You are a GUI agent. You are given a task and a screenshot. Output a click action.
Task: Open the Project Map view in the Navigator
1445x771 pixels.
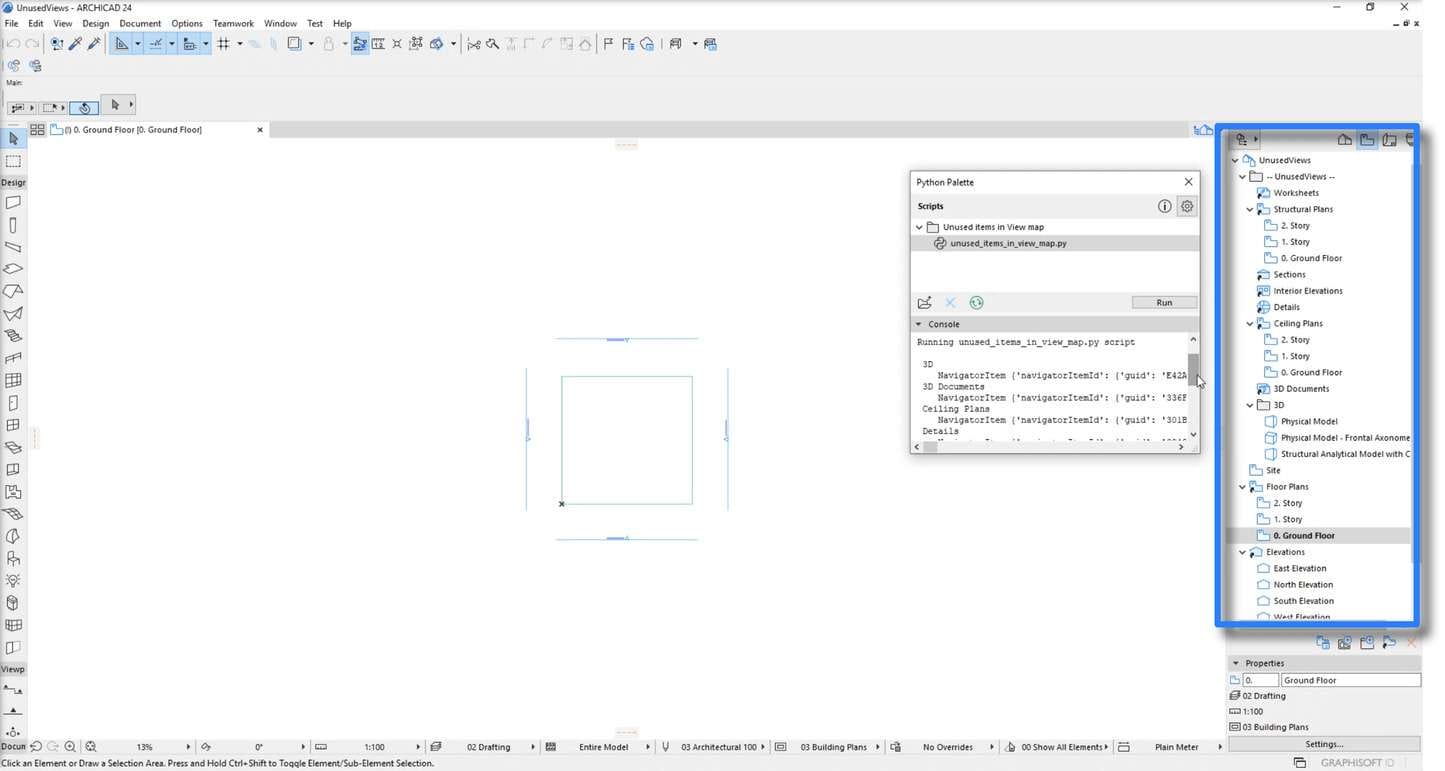[x=1344, y=140]
